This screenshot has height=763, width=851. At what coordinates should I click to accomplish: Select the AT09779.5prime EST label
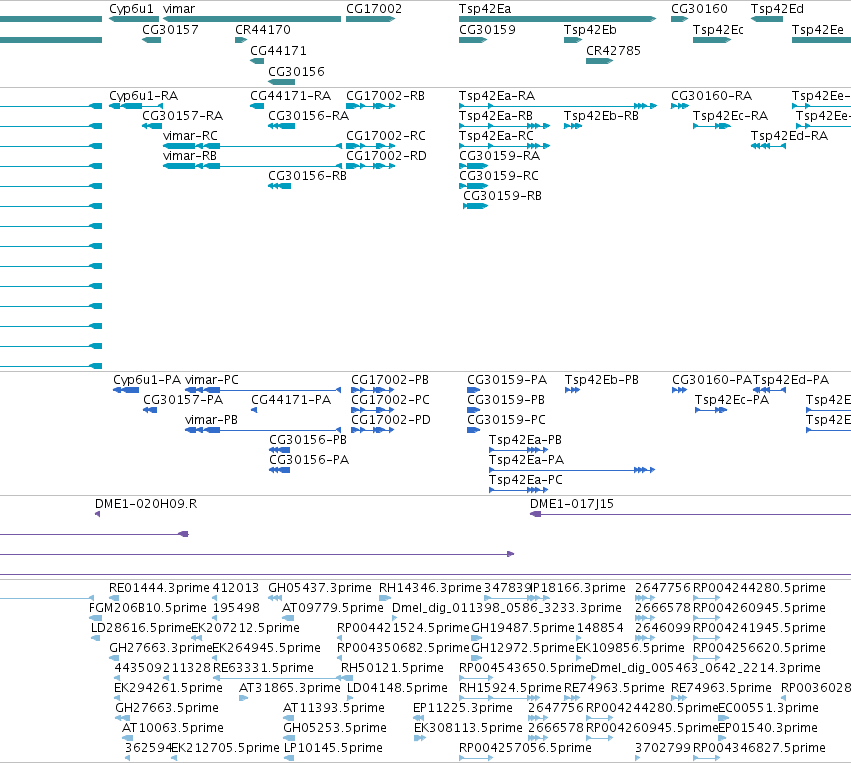click(x=333, y=608)
